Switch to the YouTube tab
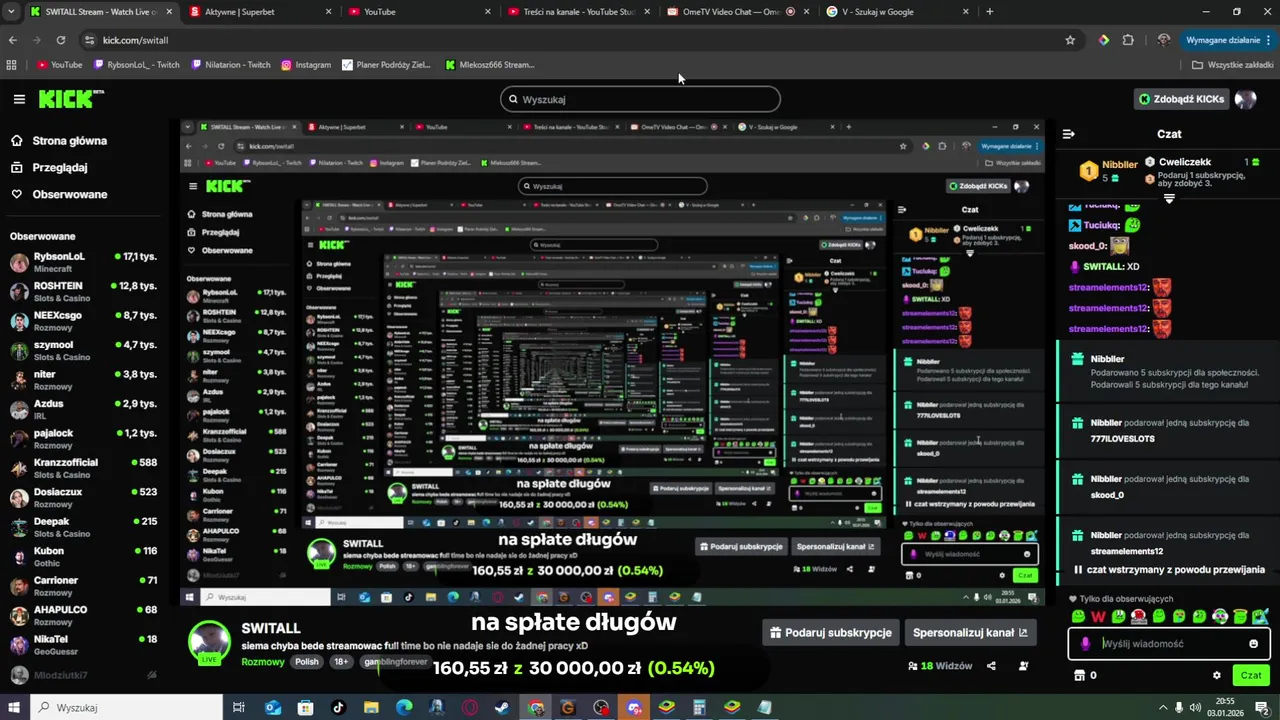1280x720 pixels. point(418,12)
